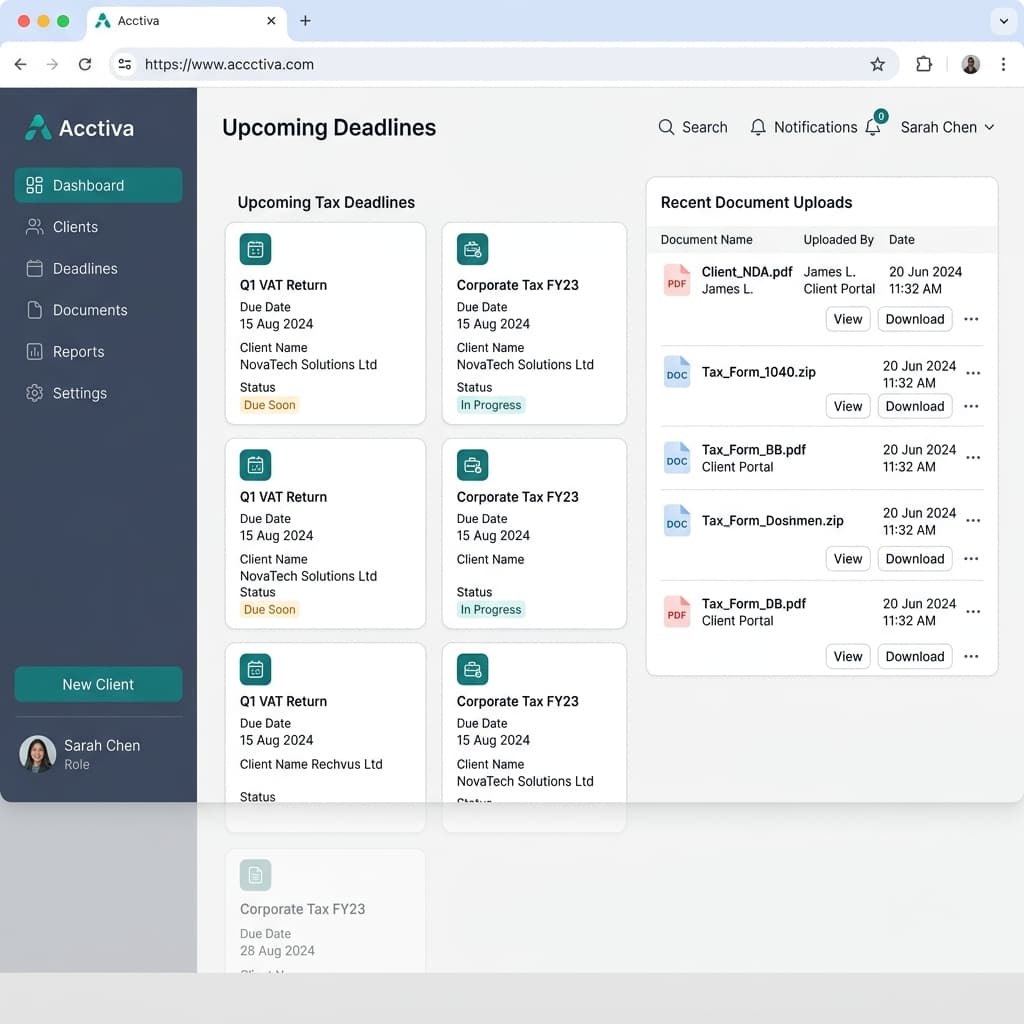Click the DOC icon for Tax_Form_1040.zip
The width and height of the screenshot is (1024, 1024).
point(677,373)
